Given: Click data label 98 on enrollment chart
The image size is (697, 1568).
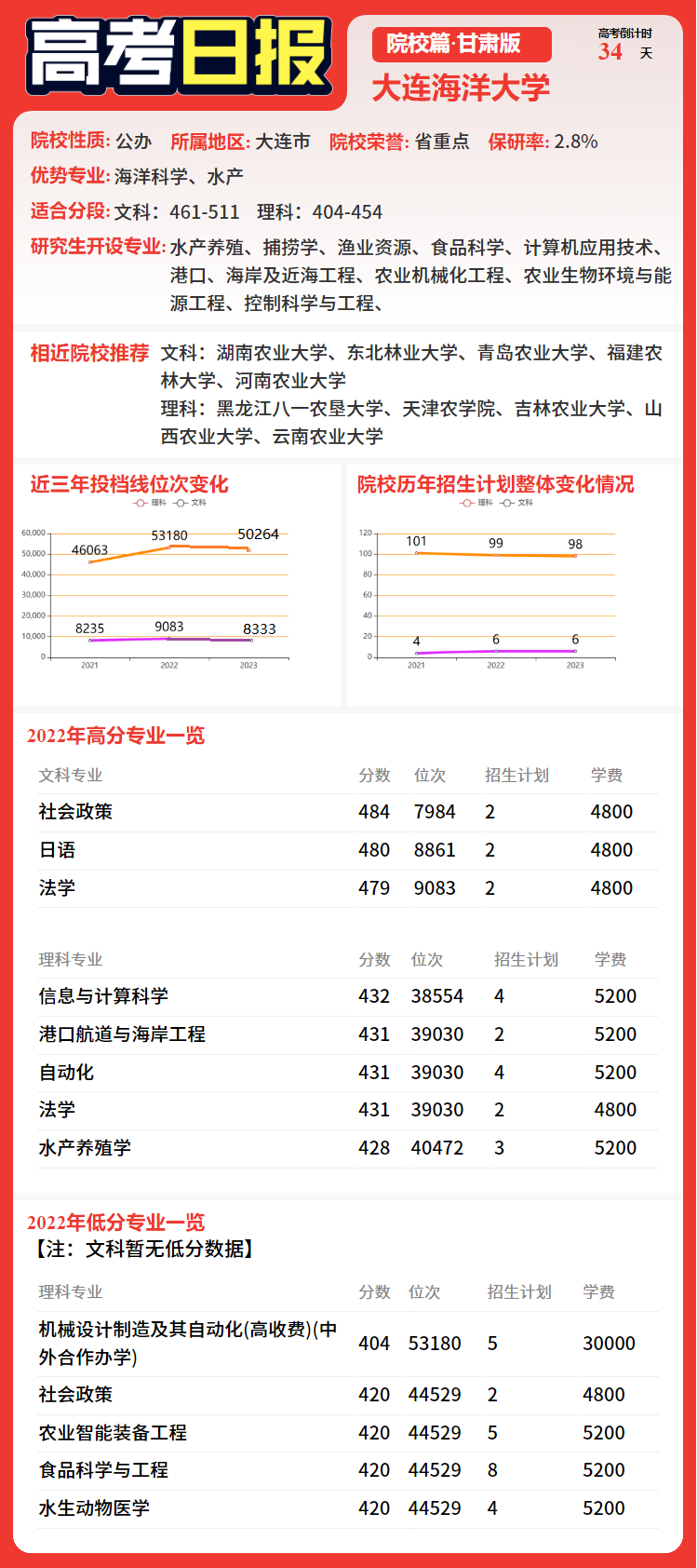Looking at the screenshot, I should tap(575, 544).
